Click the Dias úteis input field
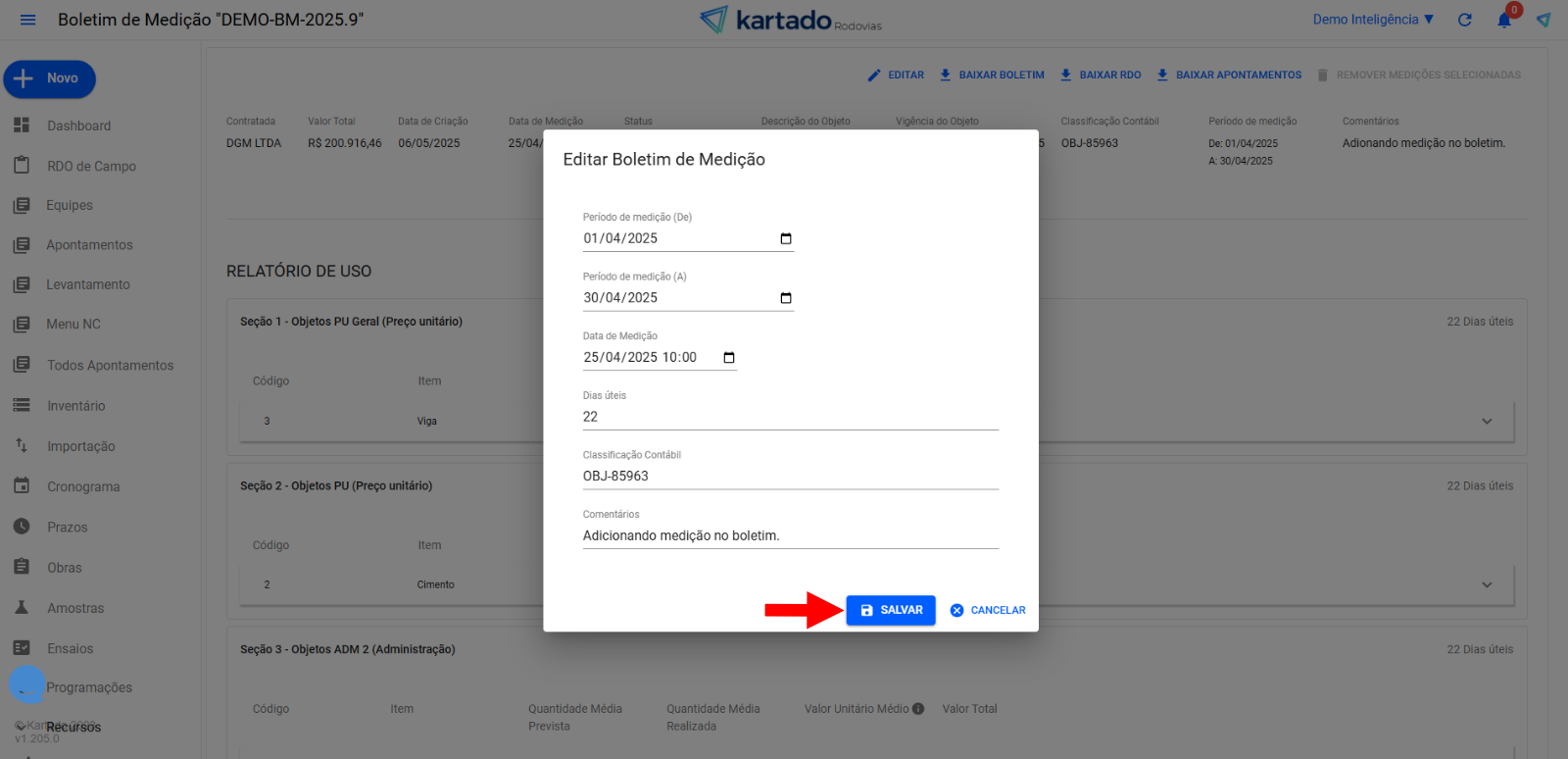The width and height of the screenshot is (1568, 759). pos(789,417)
